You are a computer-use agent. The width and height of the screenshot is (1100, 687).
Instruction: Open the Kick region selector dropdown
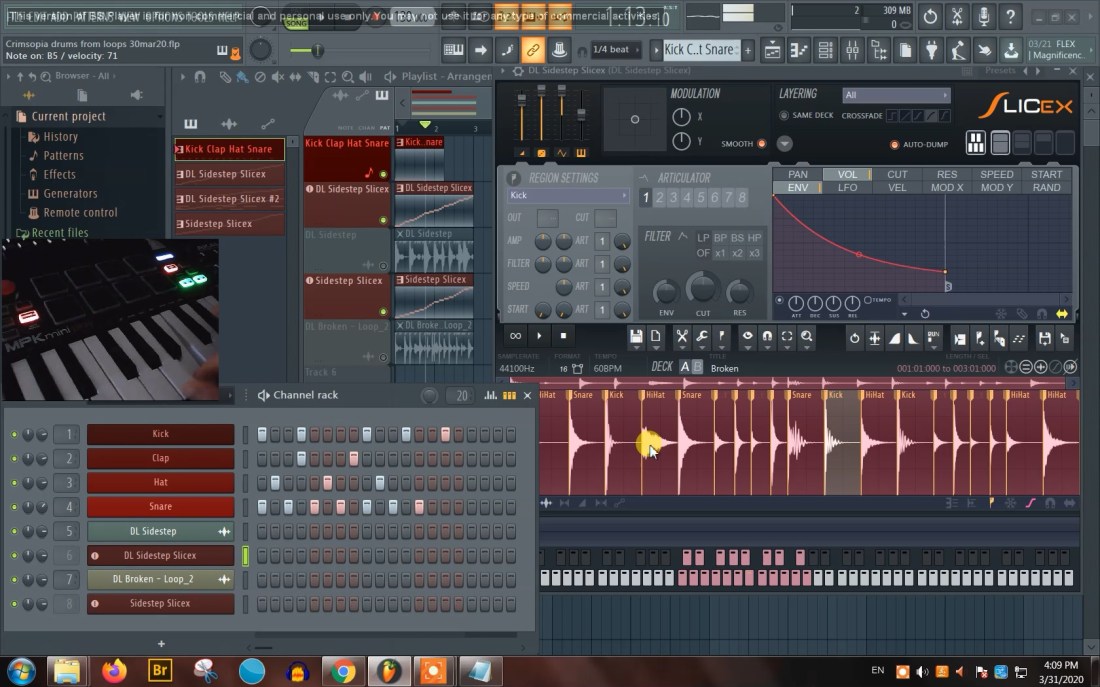coord(567,196)
